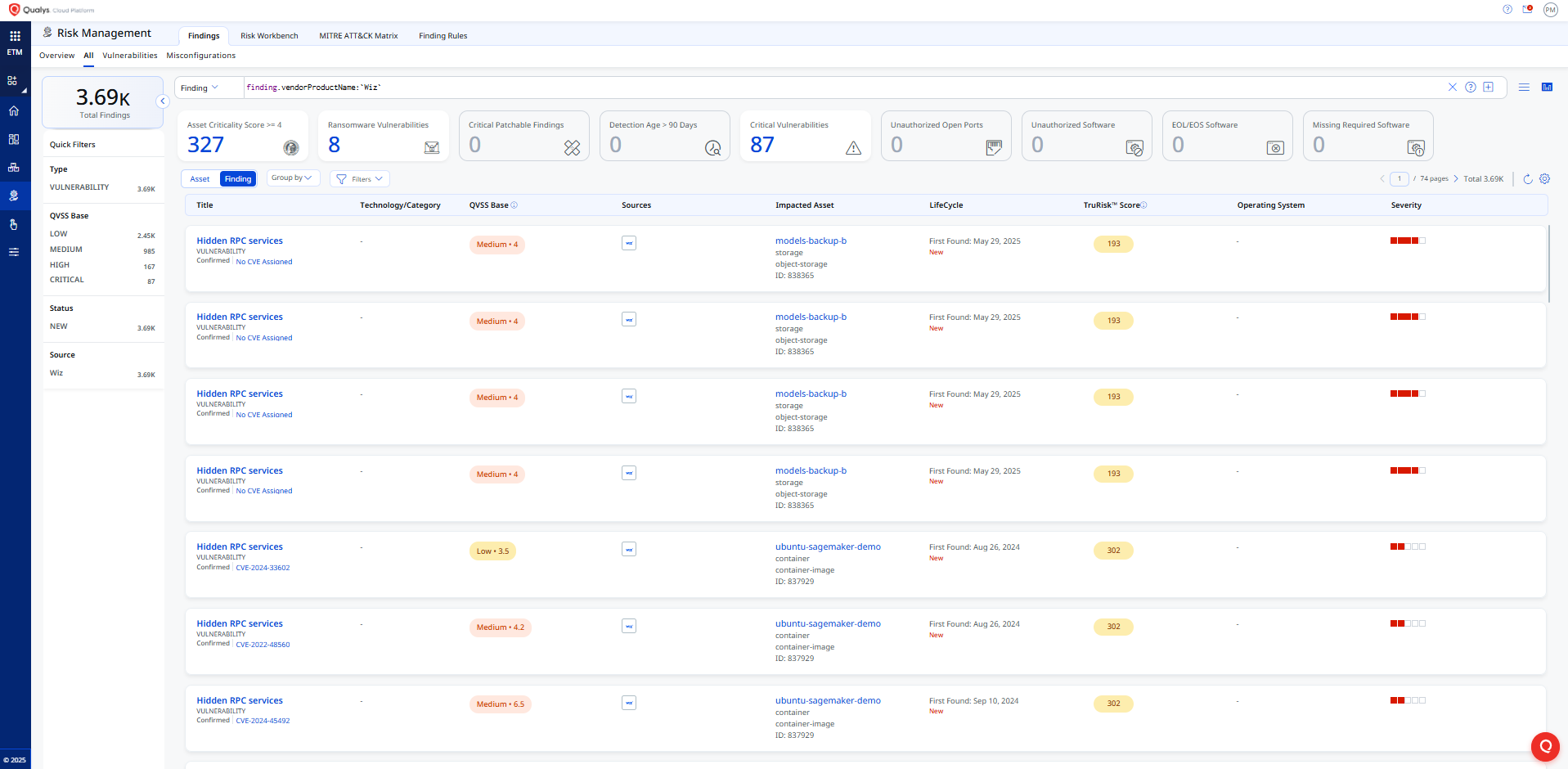Image resolution: width=1568 pixels, height=769 pixels.
Task: Refresh the findings list
Action: (1527, 179)
